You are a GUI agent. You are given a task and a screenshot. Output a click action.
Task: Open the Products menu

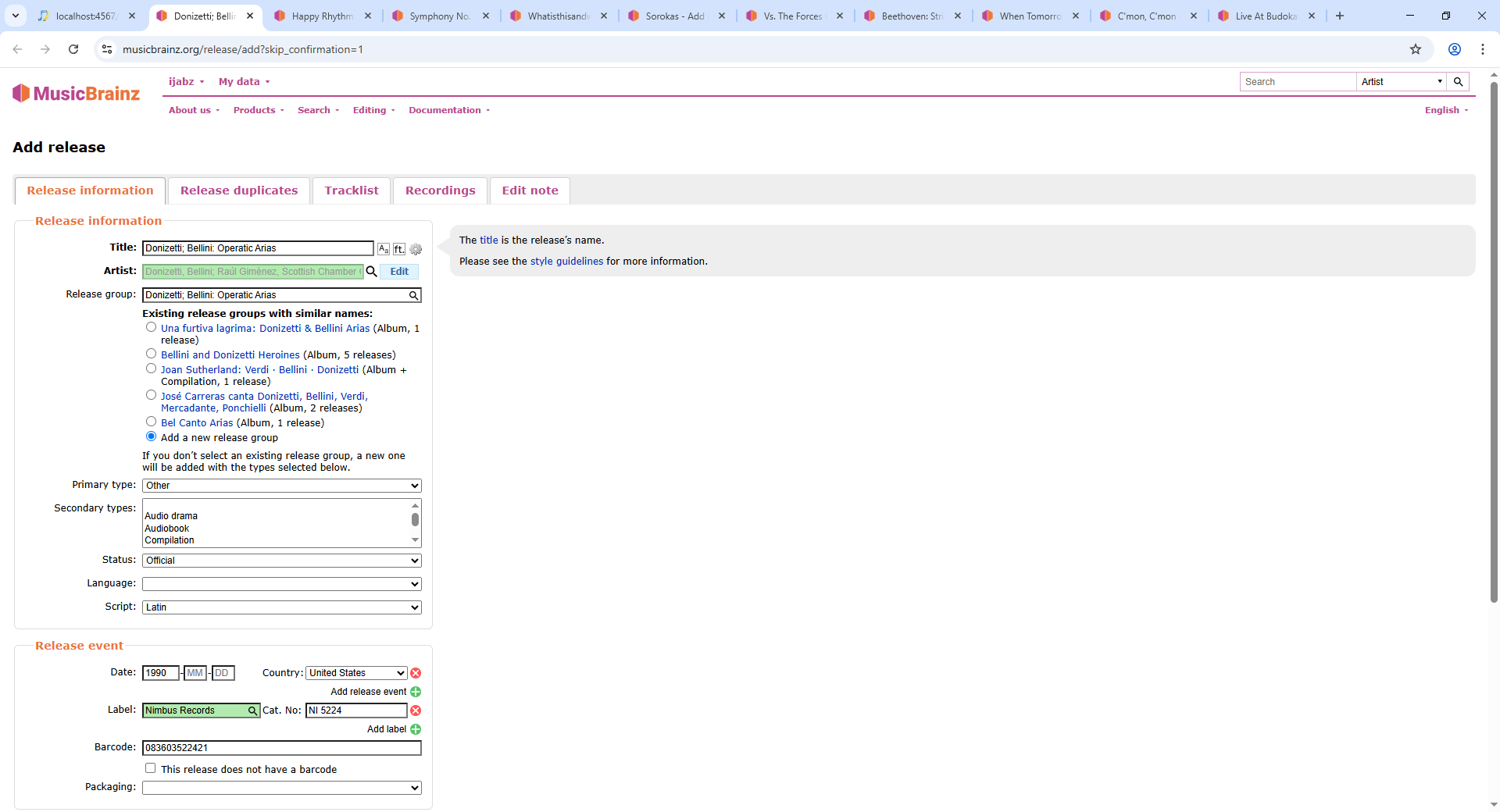(259, 110)
